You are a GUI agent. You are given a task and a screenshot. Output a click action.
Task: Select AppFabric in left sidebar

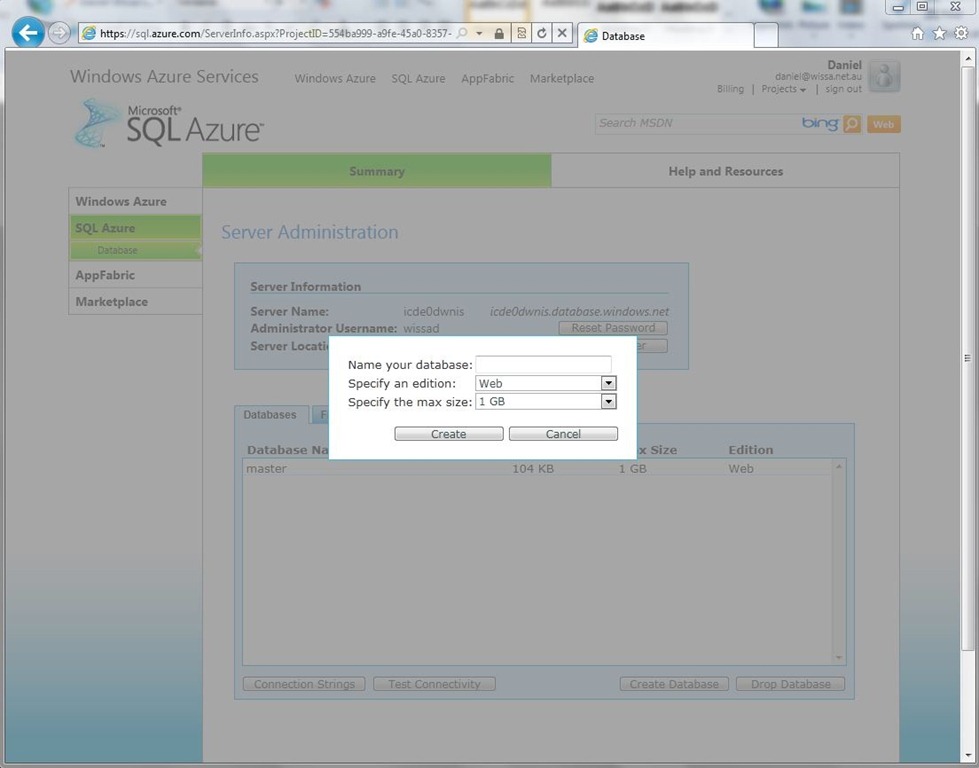pyautogui.click(x=135, y=275)
